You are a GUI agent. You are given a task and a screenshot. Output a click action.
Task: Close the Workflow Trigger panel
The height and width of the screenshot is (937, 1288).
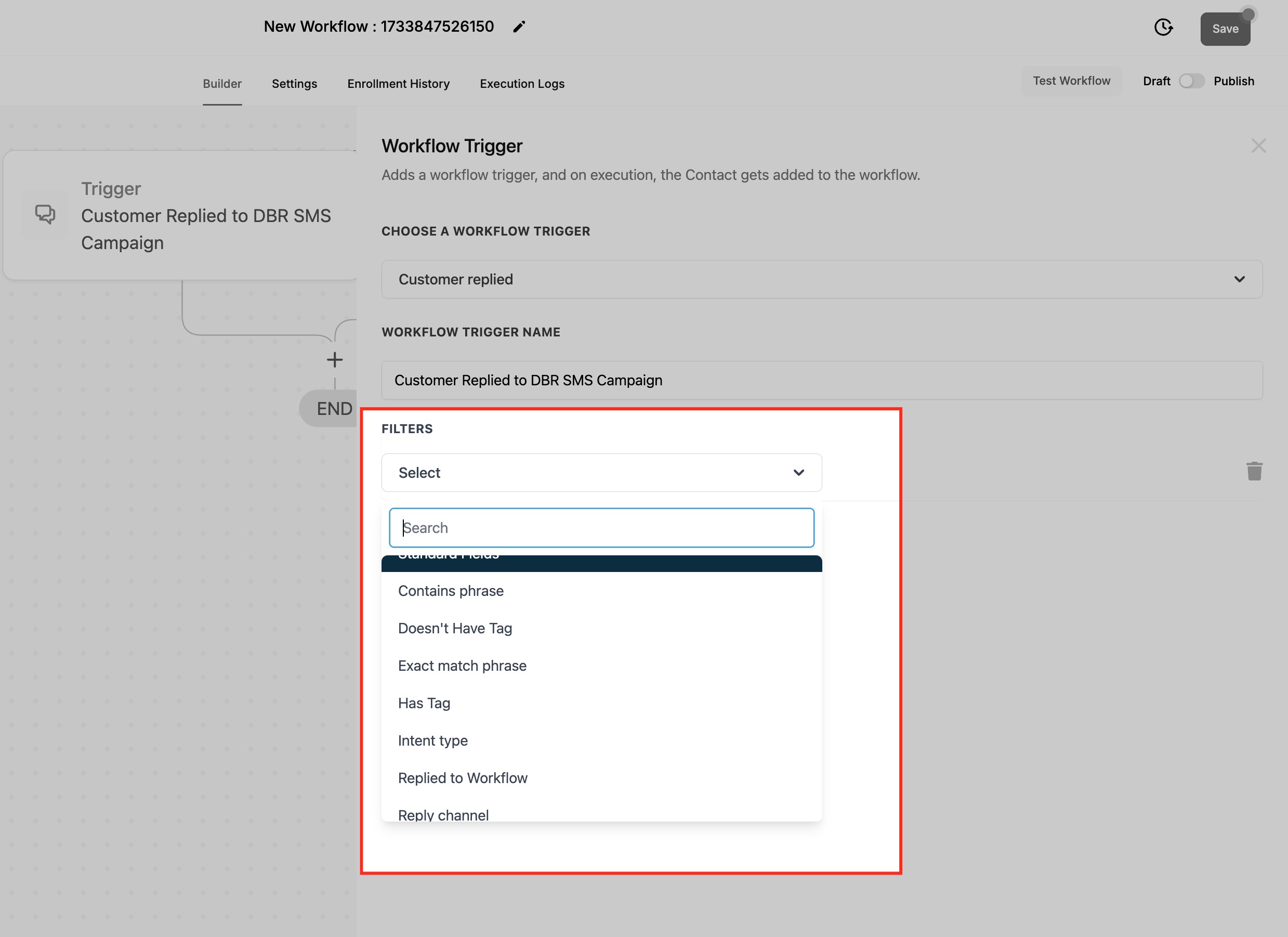1258,146
